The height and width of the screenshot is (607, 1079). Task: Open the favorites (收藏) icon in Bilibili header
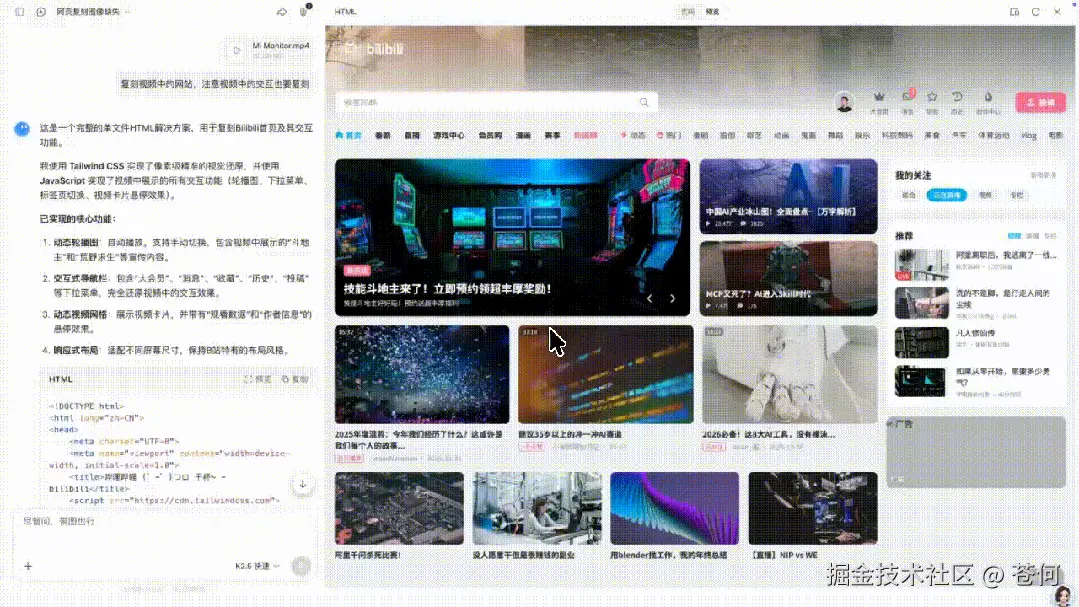[x=932, y=99]
